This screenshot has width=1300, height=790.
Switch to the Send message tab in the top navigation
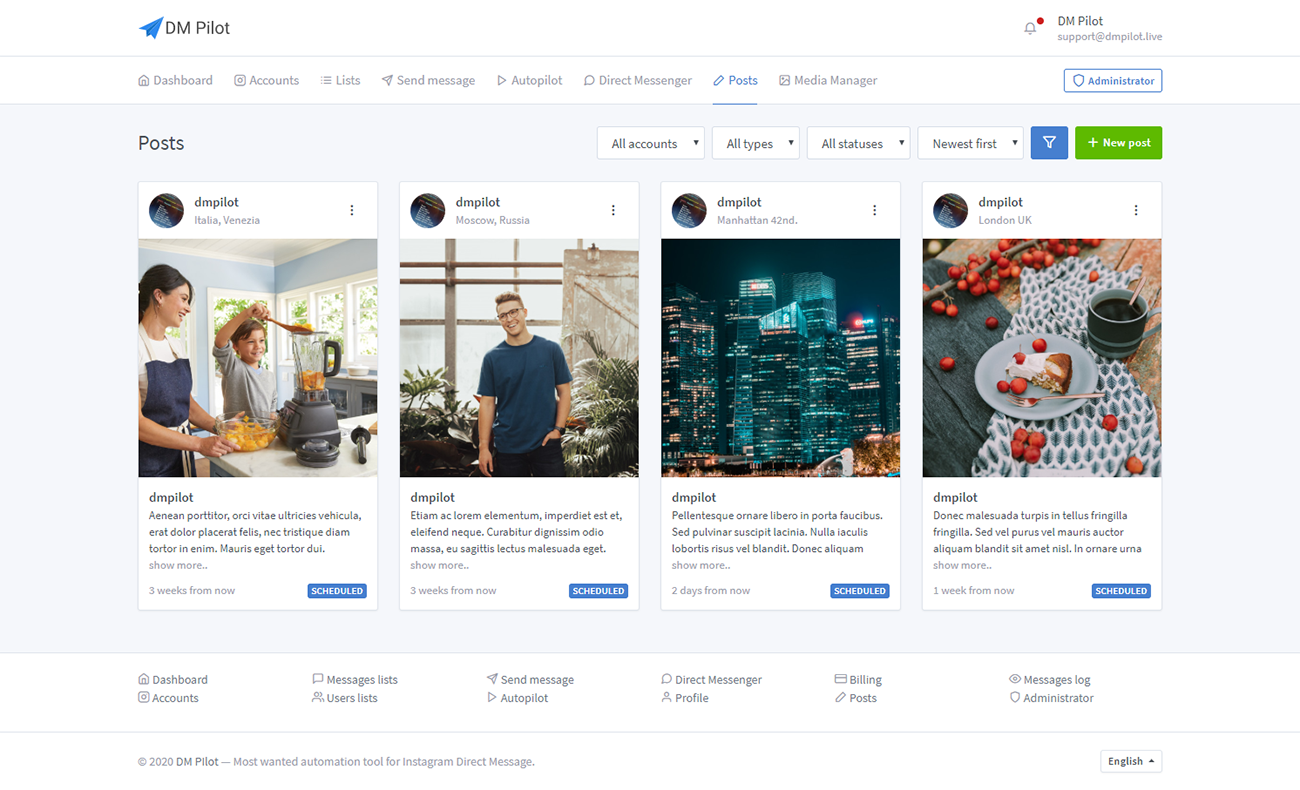(428, 80)
